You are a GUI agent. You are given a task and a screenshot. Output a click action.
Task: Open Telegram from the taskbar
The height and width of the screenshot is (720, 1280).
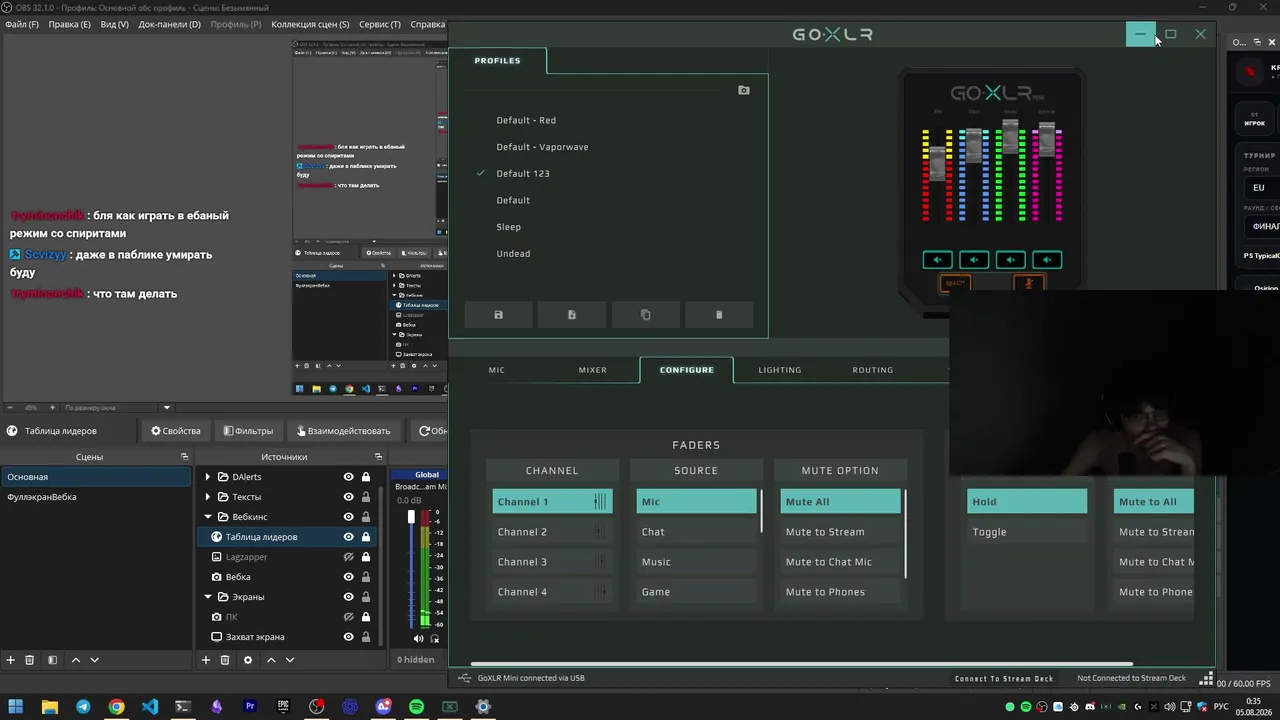(83, 707)
